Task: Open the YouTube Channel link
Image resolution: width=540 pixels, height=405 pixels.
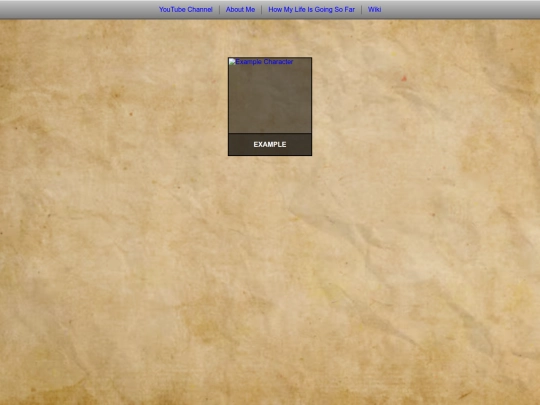Action: pyautogui.click(x=186, y=10)
